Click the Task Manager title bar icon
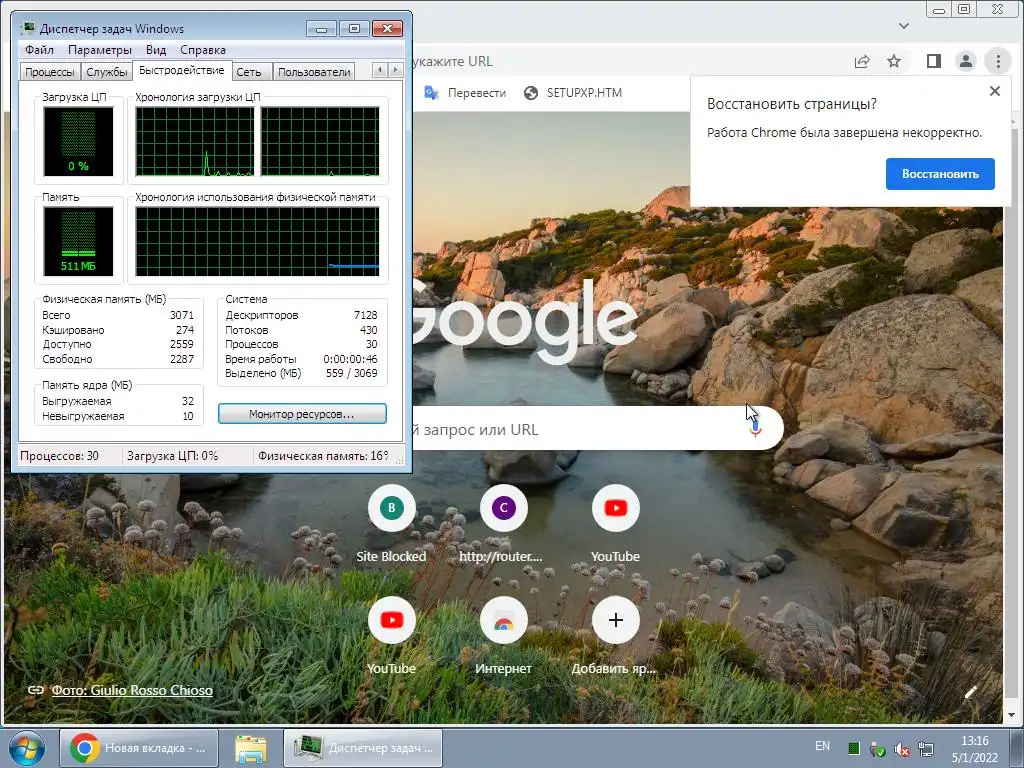Viewport: 1024px width, 768px height. 27,29
